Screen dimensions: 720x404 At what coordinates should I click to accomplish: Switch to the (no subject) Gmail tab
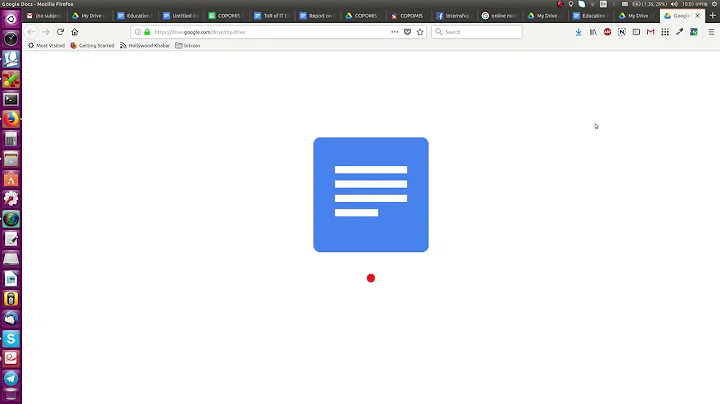[x=44, y=16]
